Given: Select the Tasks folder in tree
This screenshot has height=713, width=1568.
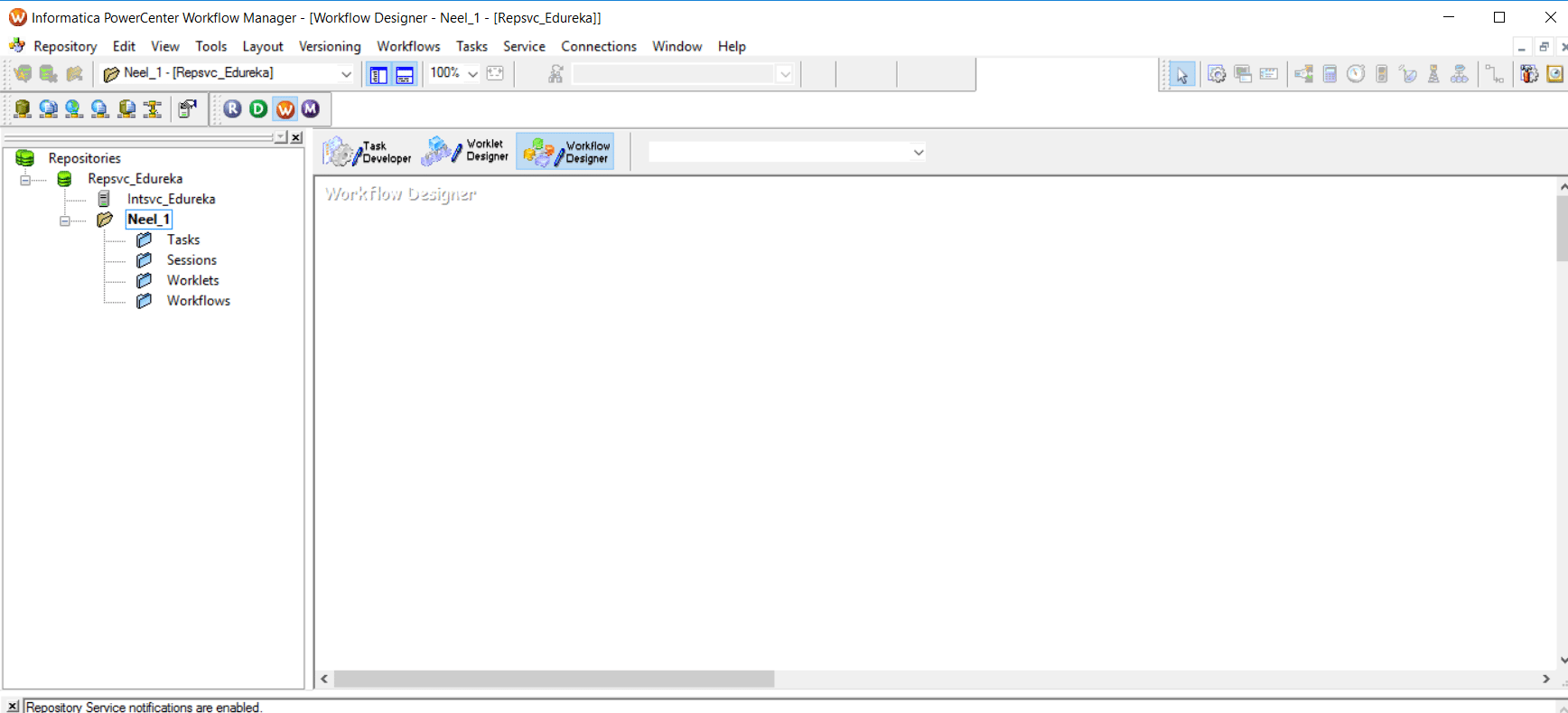Looking at the screenshot, I should 183,239.
